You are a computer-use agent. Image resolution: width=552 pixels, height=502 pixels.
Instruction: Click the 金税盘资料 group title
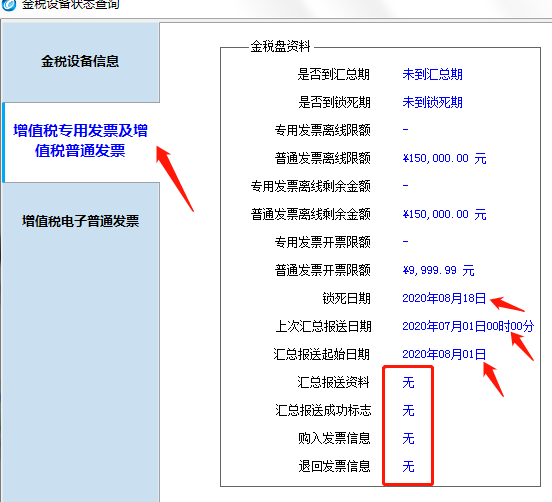click(281, 46)
